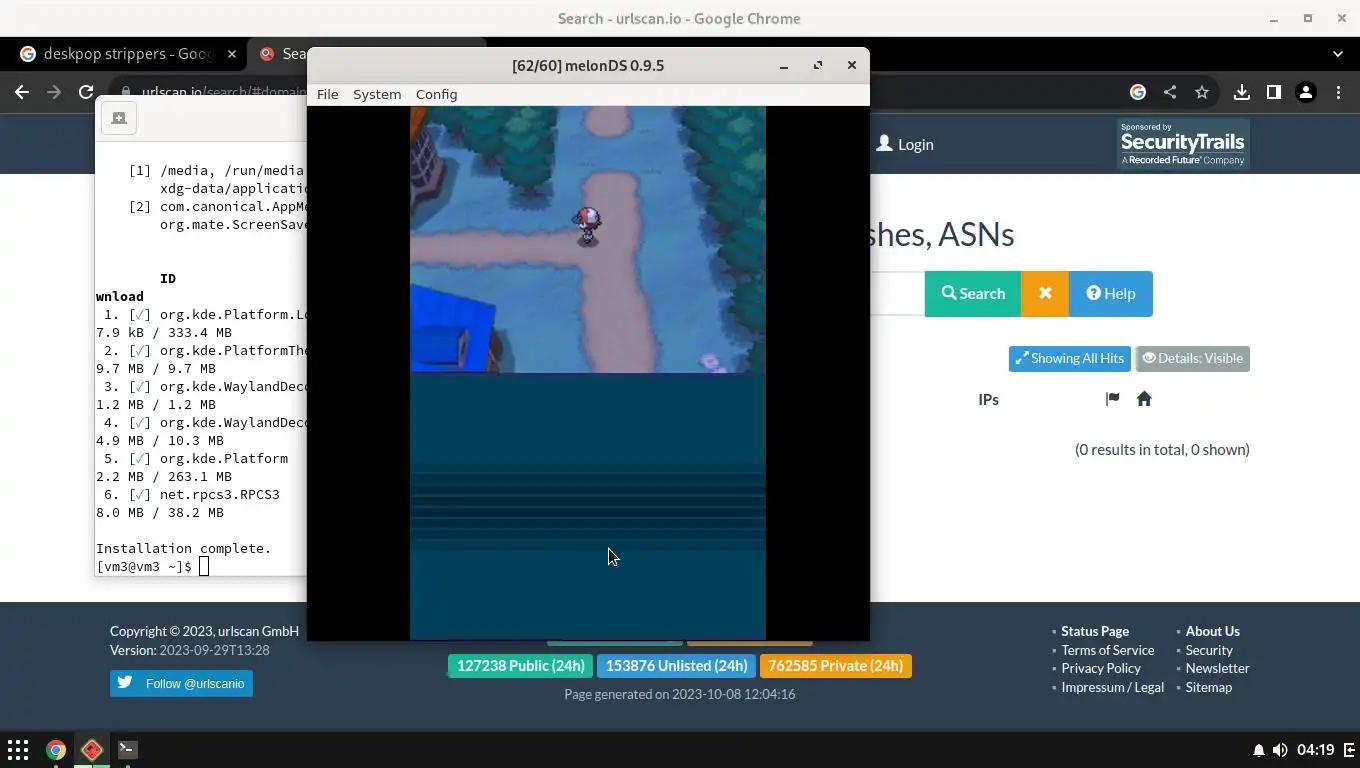
Task: Open the blue Help button
Action: tap(1111, 293)
